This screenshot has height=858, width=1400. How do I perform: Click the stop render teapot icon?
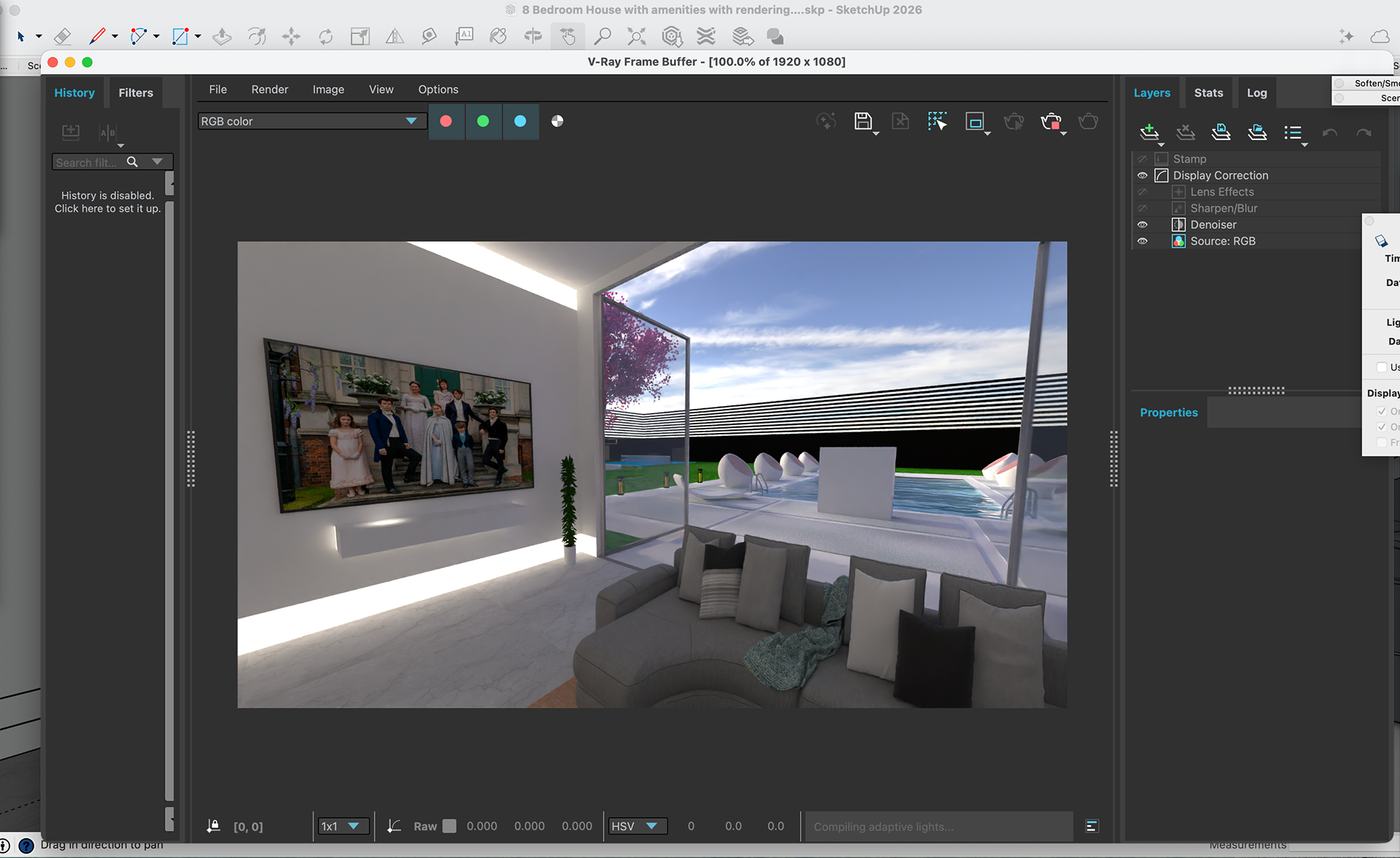coord(1050,121)
